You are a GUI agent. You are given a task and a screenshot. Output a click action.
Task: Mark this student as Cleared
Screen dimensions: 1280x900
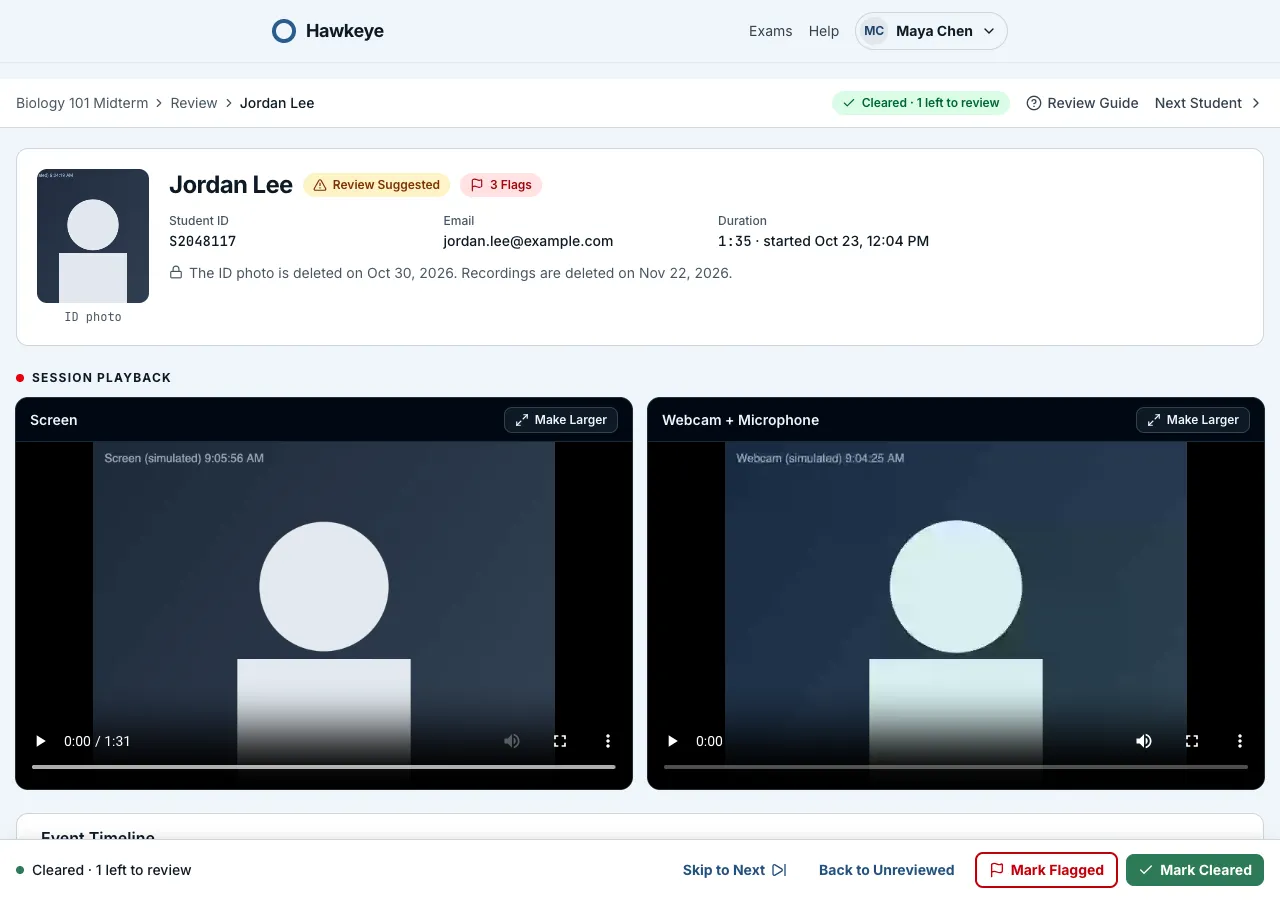point(1195,870)
